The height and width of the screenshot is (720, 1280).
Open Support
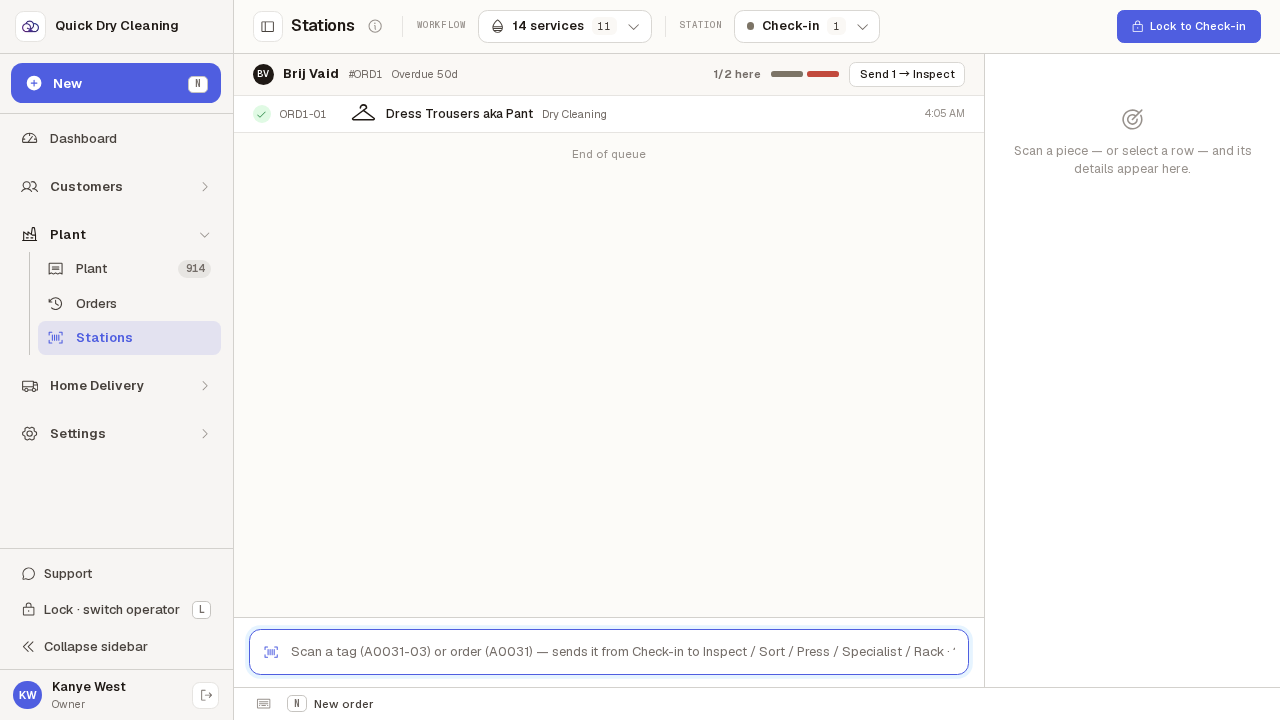coord(116,573)
